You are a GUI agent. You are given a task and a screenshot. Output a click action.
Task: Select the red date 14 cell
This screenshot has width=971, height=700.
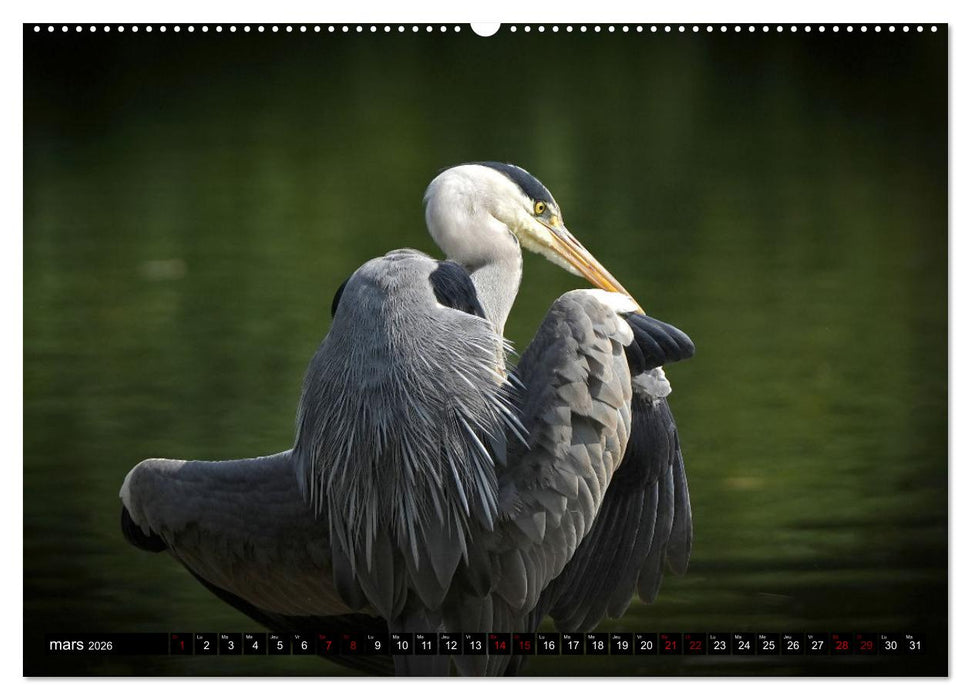(499, 645)
